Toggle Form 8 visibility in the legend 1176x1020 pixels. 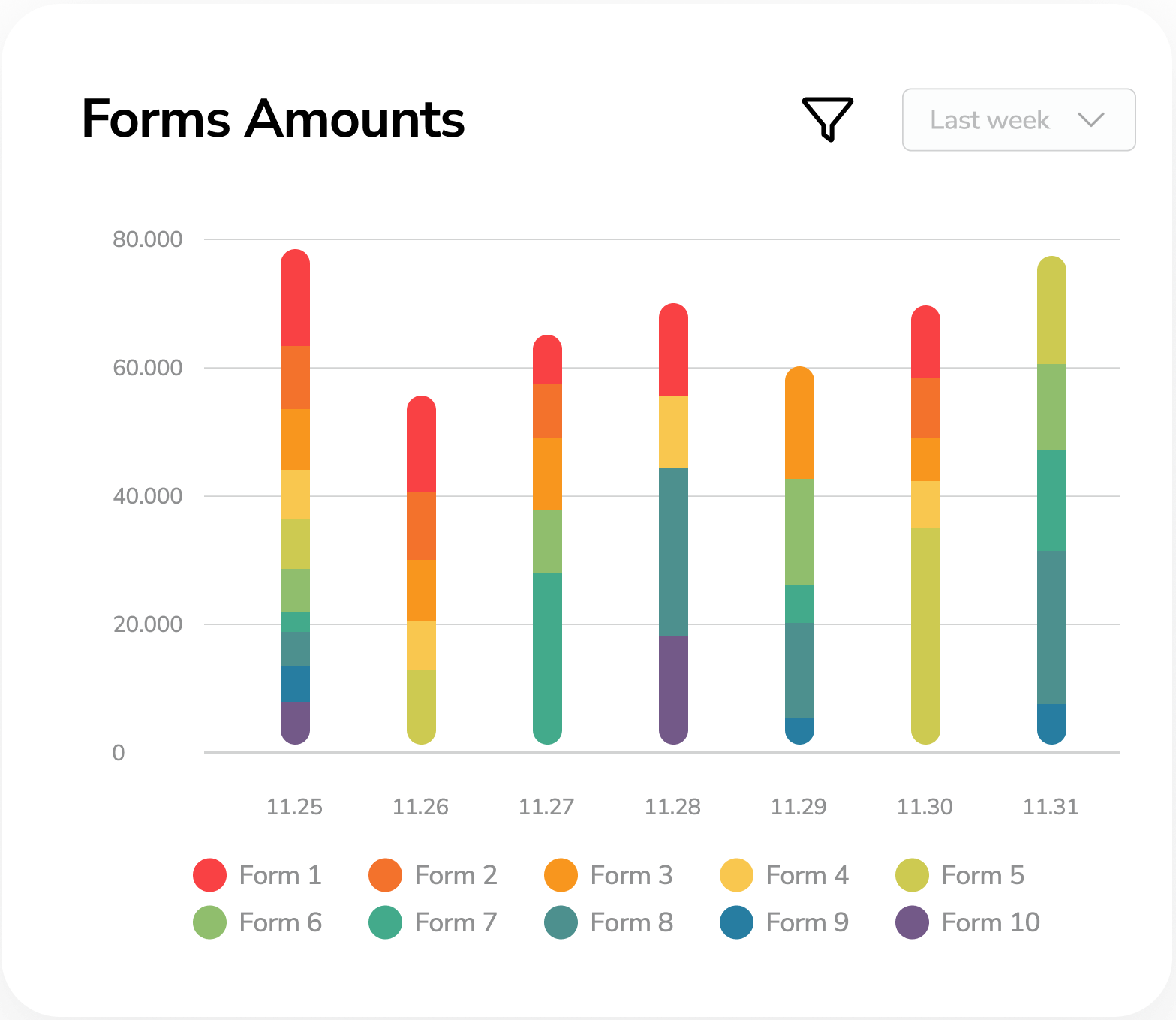click(x=559, y=922)
